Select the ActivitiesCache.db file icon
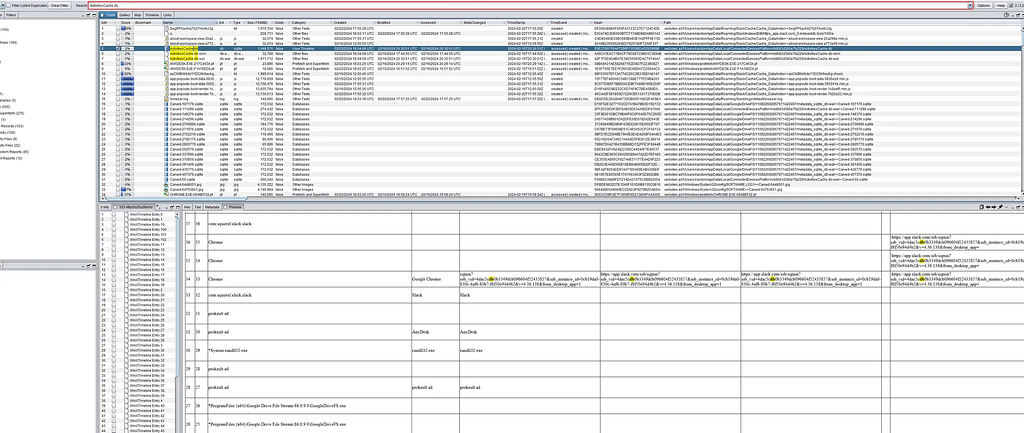Viewport: 1024px width, 433px height. (166, 48)
